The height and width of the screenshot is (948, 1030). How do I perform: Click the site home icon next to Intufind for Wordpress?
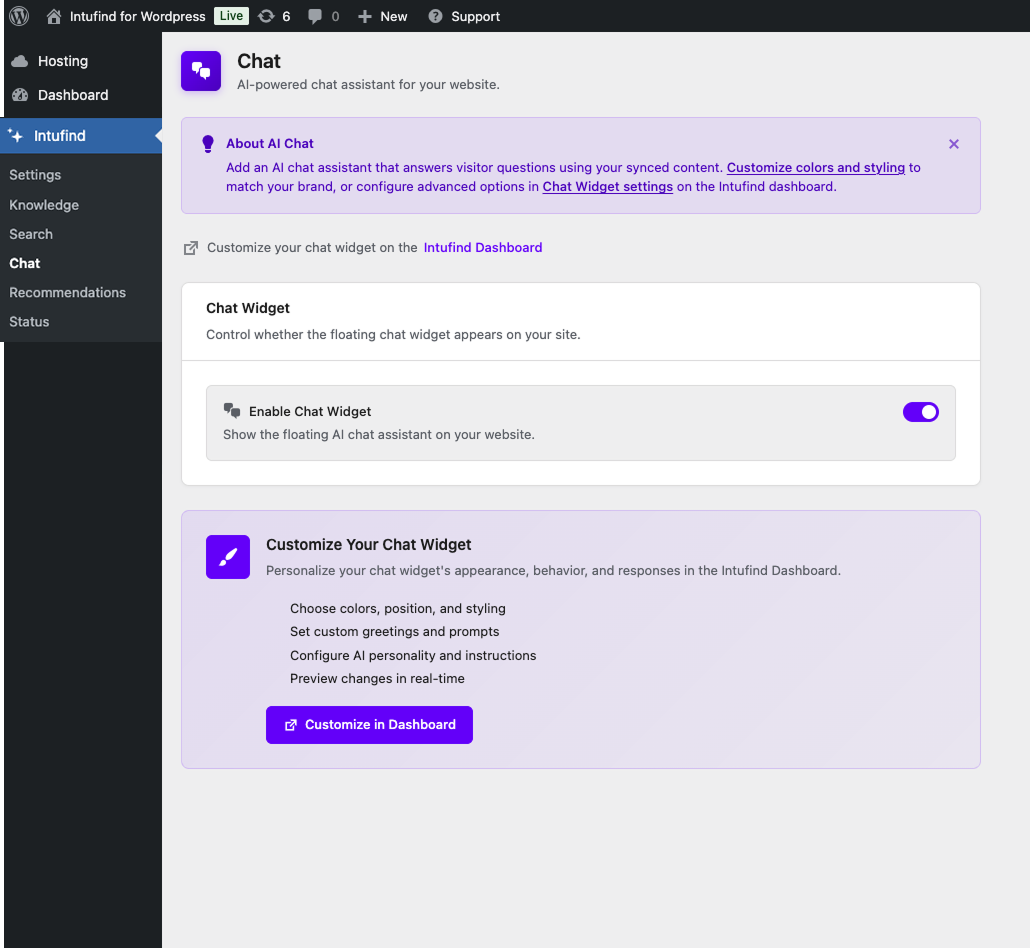click(54, 16)
